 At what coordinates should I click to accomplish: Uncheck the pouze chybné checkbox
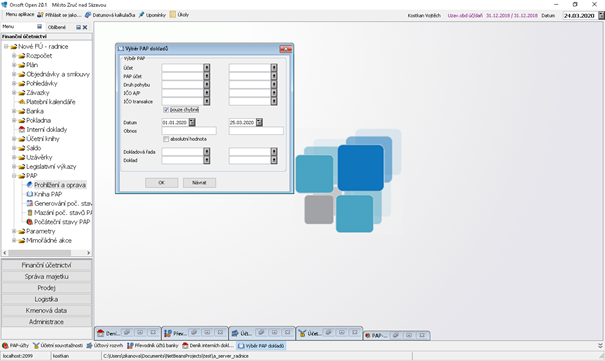tap(166, 110)
